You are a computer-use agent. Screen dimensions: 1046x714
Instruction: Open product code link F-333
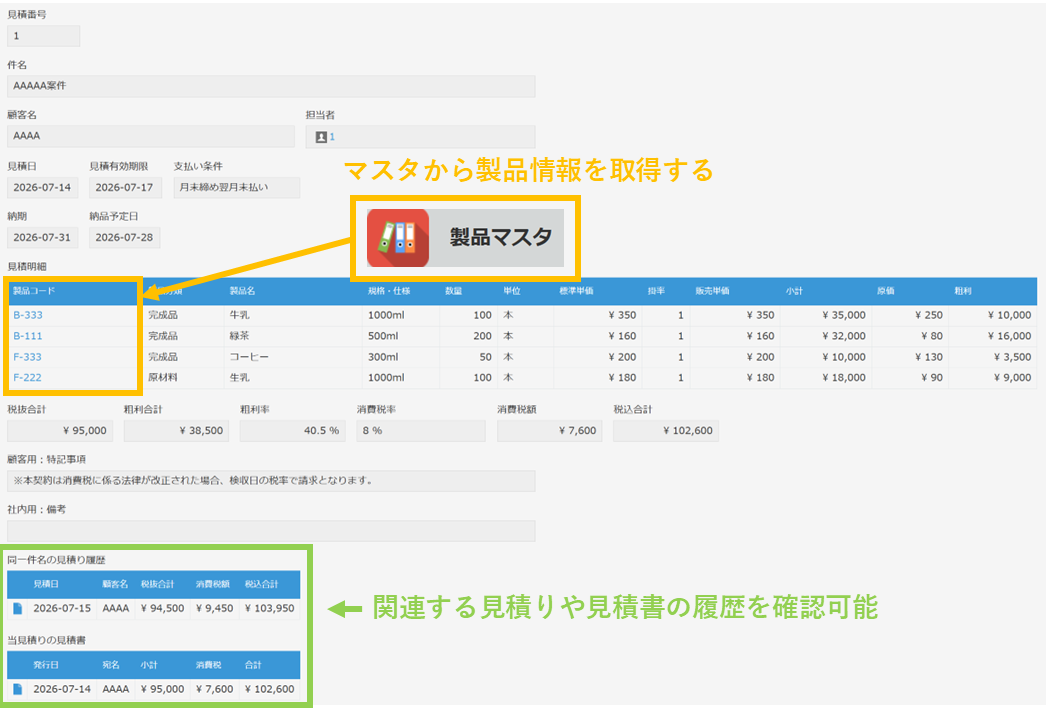pos(27,357)
